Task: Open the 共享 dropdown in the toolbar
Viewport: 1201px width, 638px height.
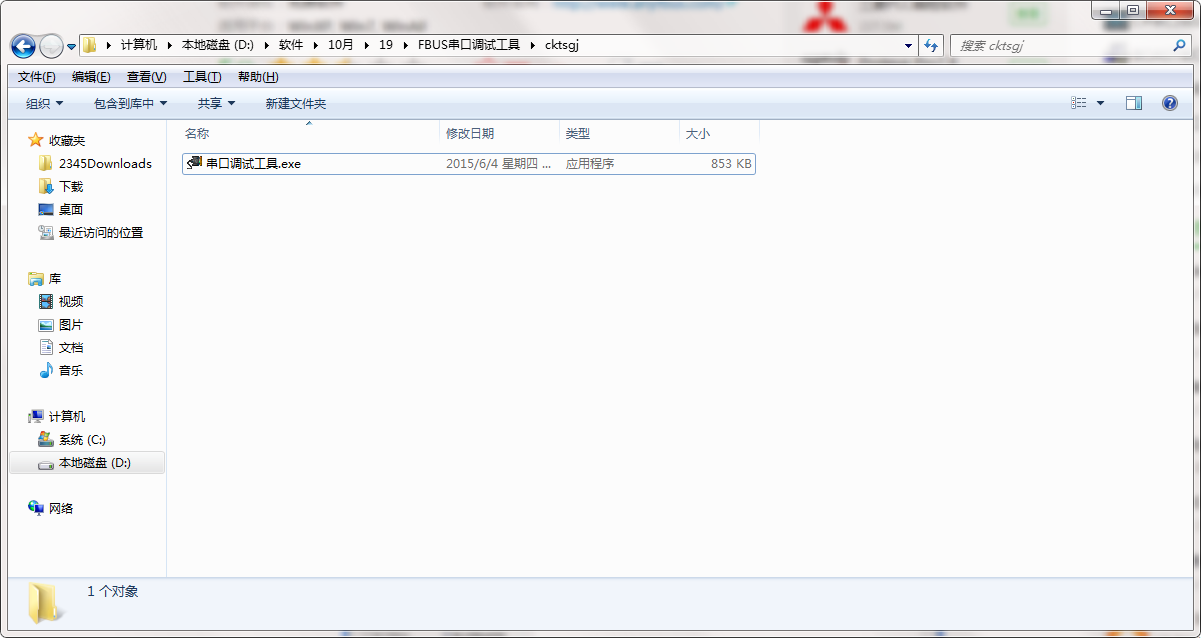Action: (216, 103)
